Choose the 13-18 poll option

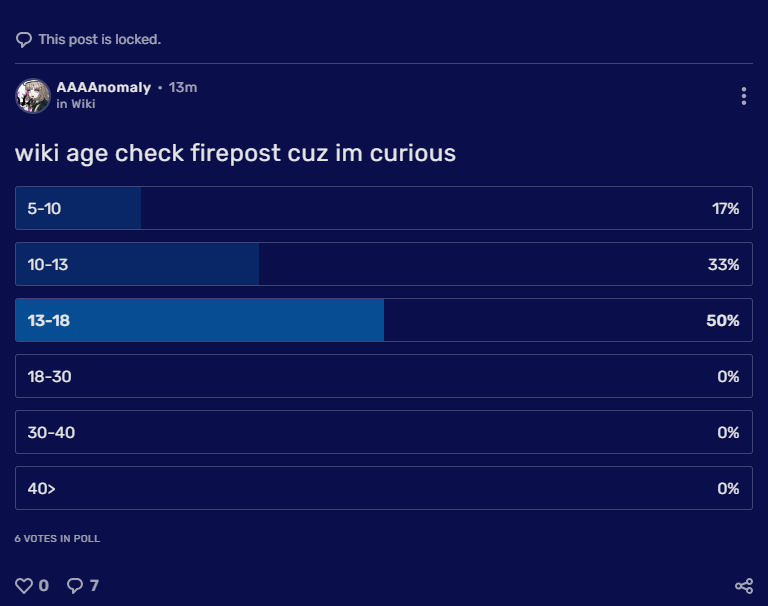pyautogui.click(x=384, y=320)
